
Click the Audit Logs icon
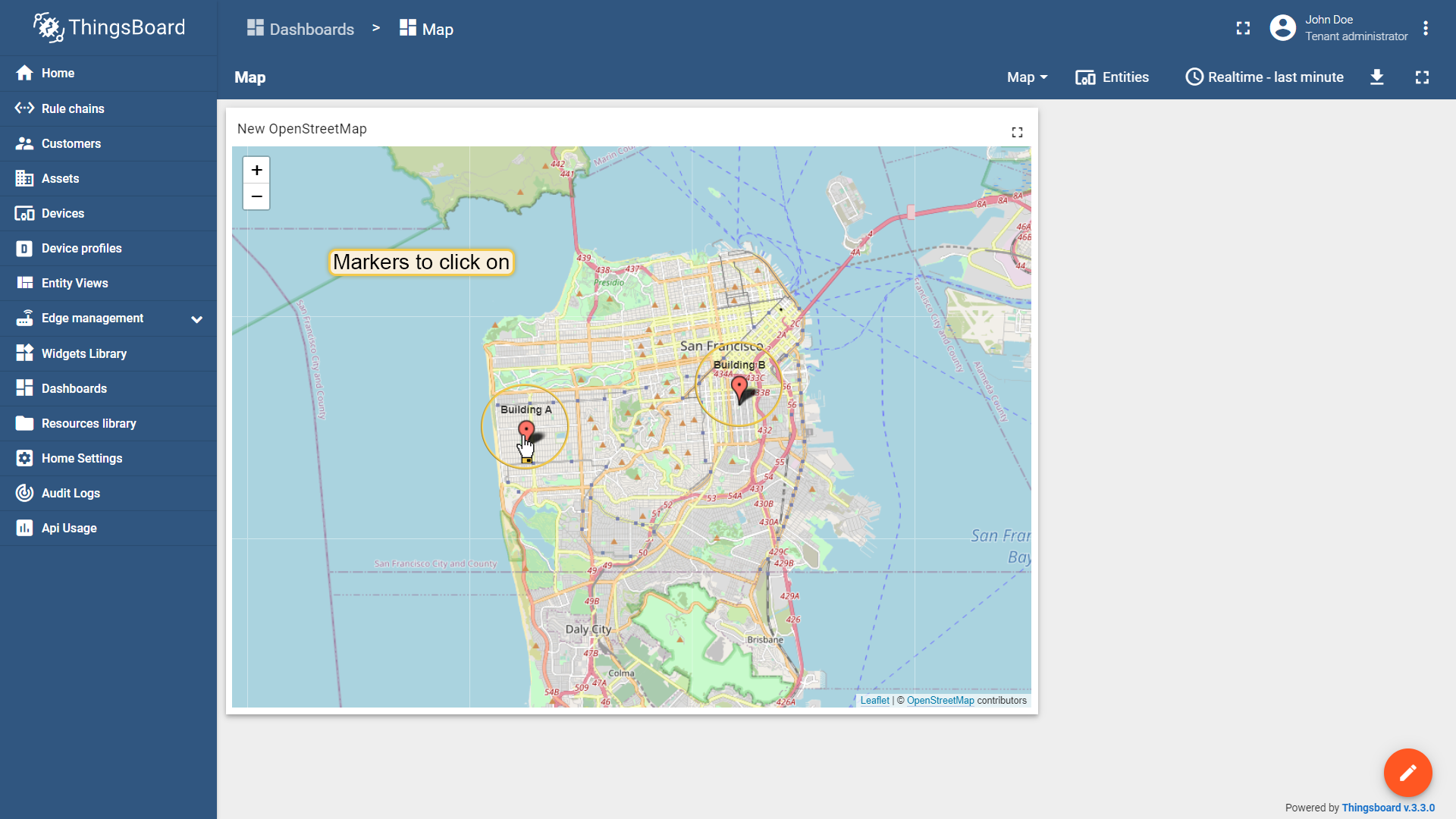[x=24, y=493]
